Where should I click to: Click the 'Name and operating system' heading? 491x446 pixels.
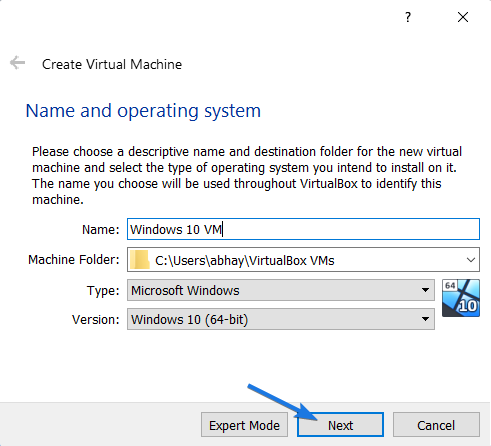143,111
